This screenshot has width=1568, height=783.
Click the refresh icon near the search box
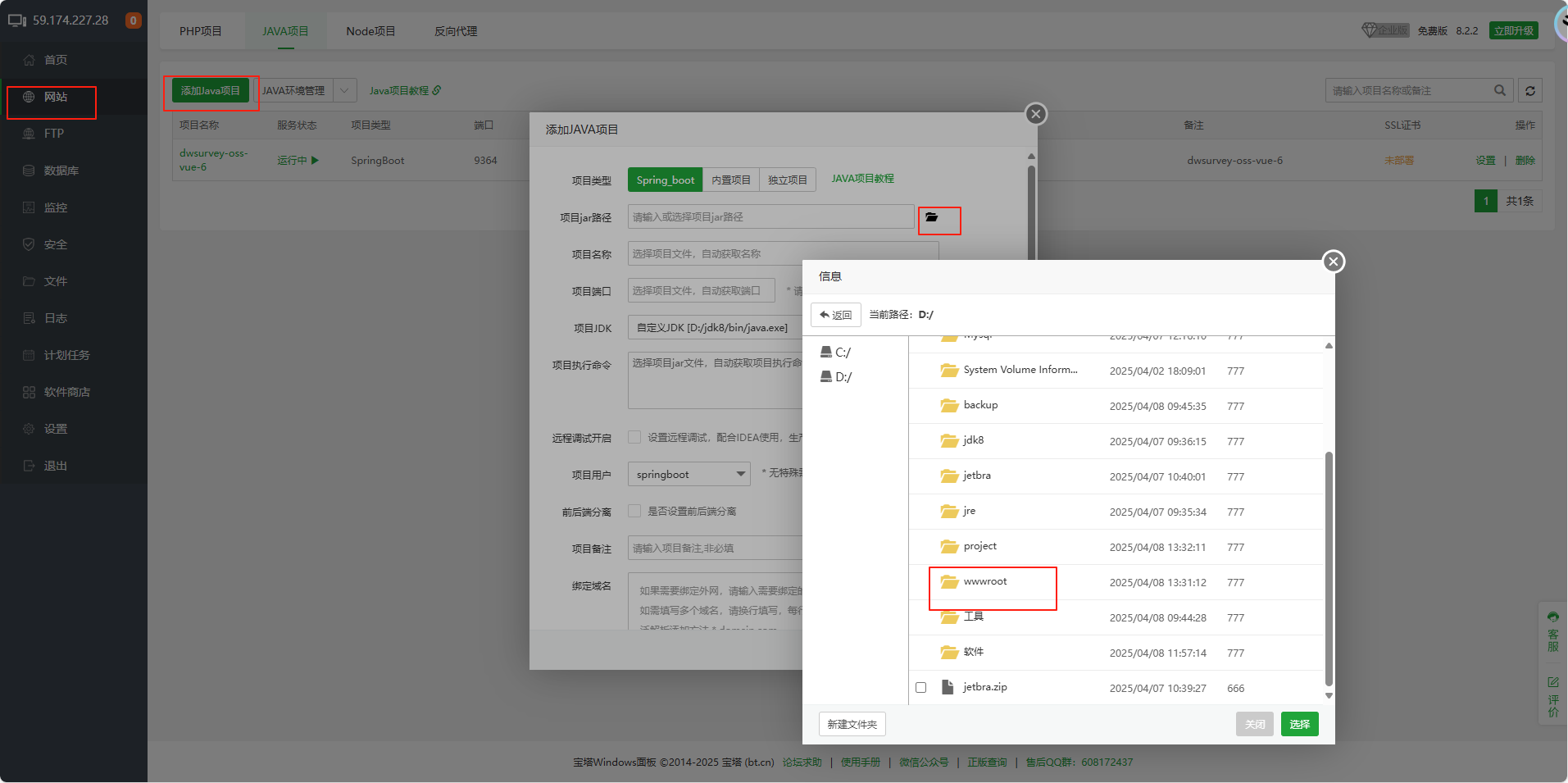tap(1529, 90)
